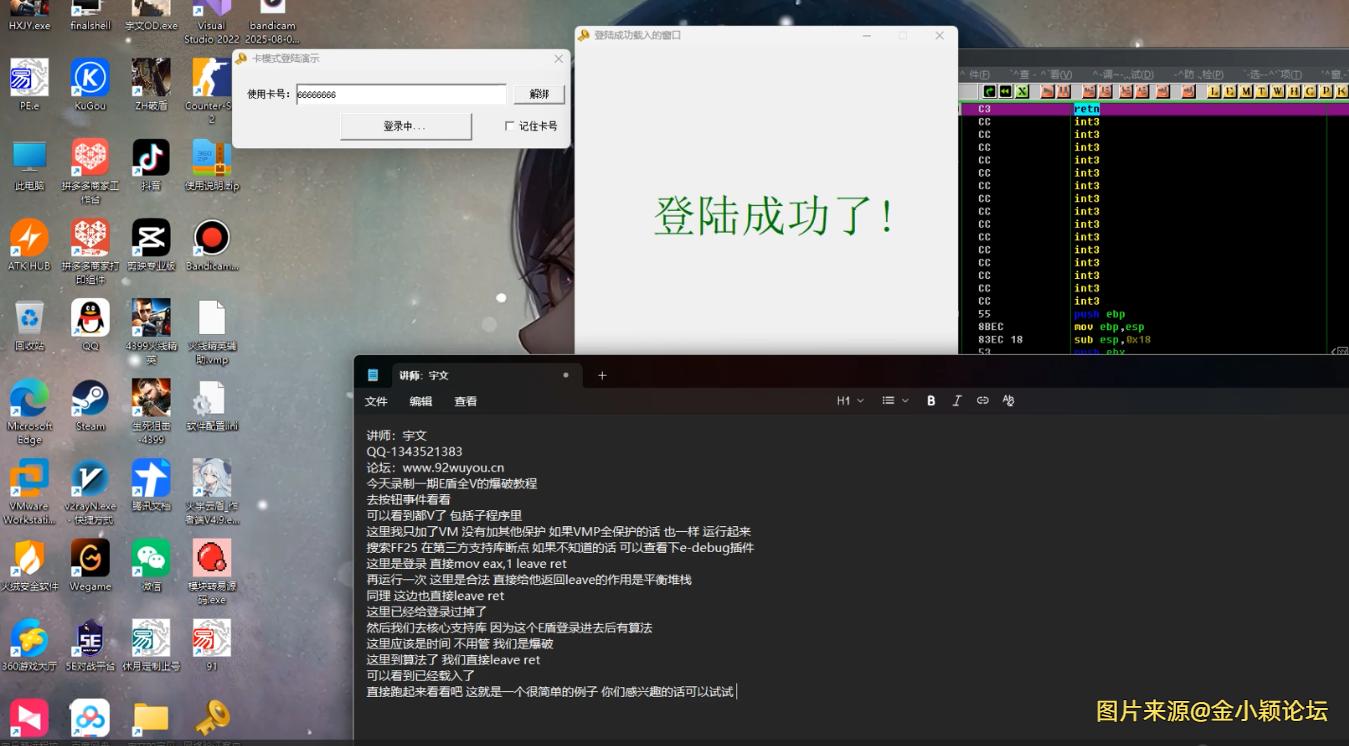Expand the H1 heading dropdown

pyautogui.click(x=850, y=401)
